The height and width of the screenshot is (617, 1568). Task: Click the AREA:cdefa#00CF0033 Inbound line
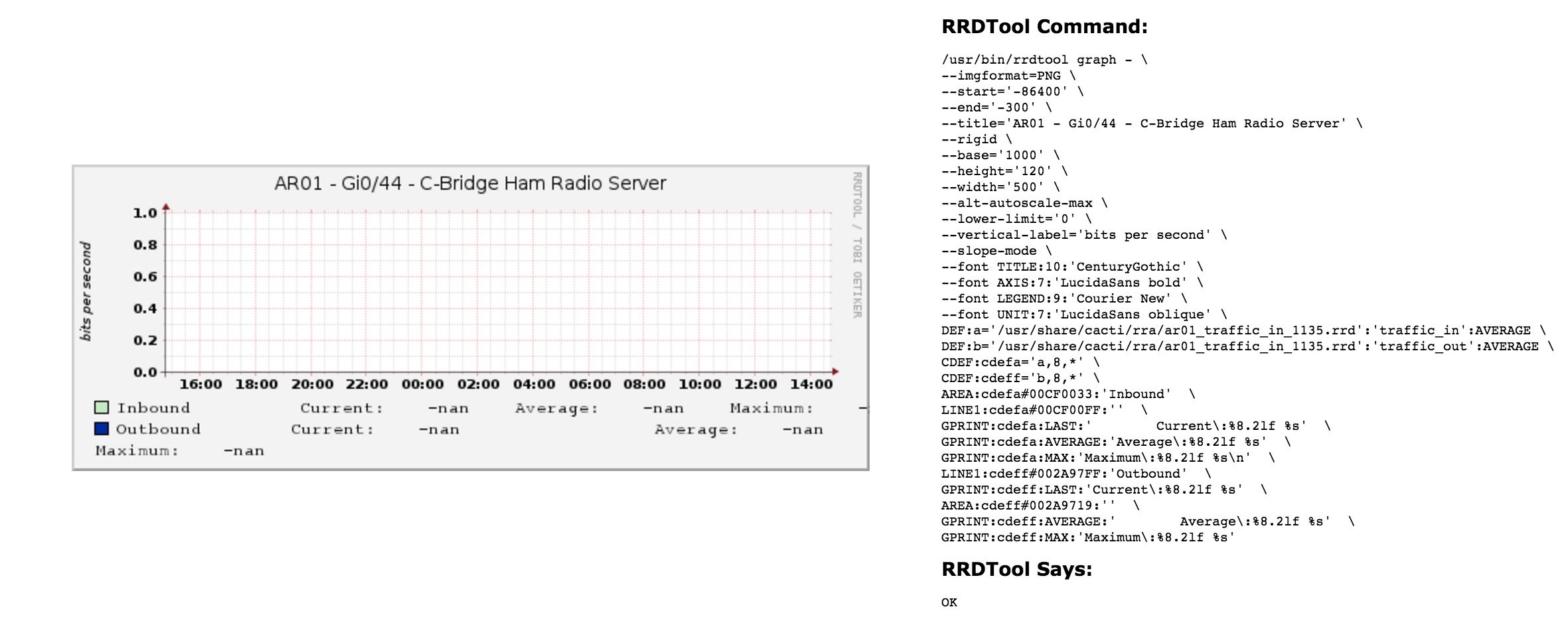(x=1068, y=394)
